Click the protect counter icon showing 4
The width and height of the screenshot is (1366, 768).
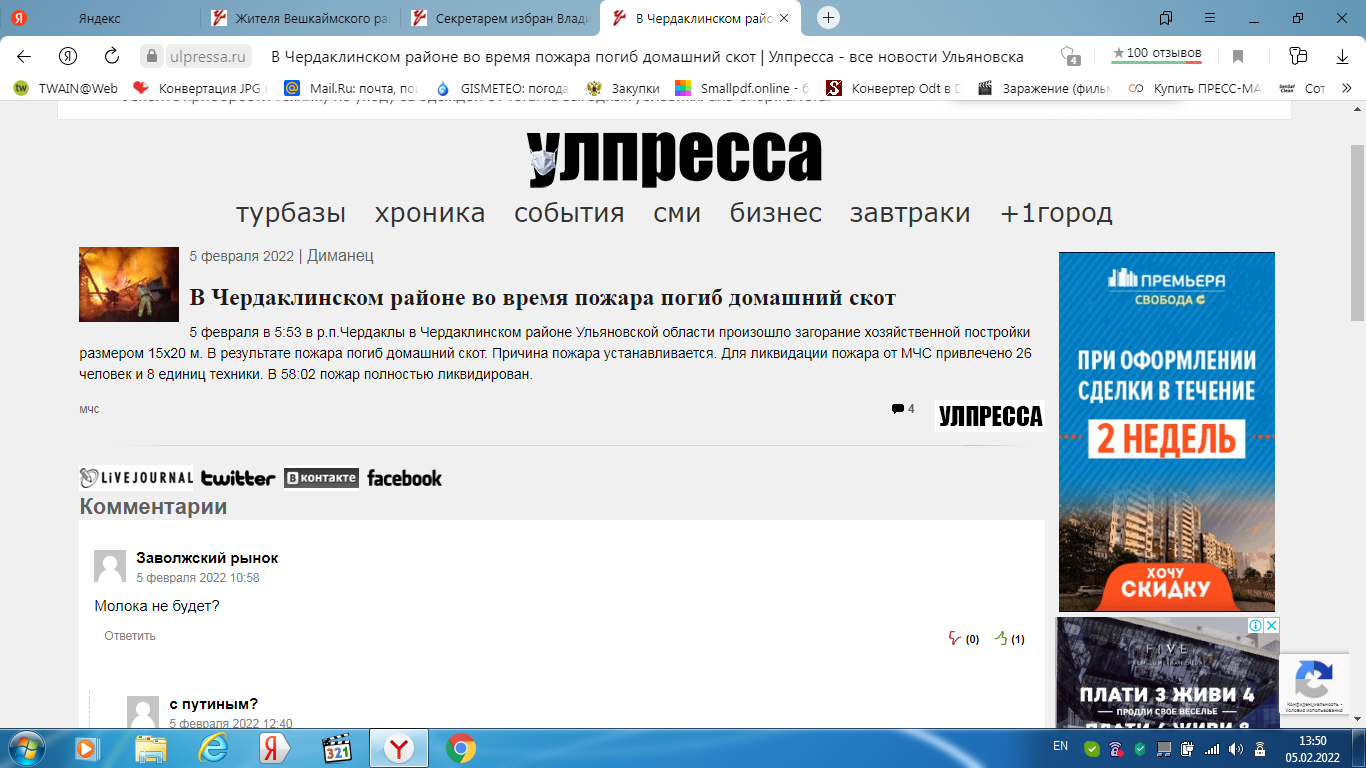click(x=1071, y=56)
